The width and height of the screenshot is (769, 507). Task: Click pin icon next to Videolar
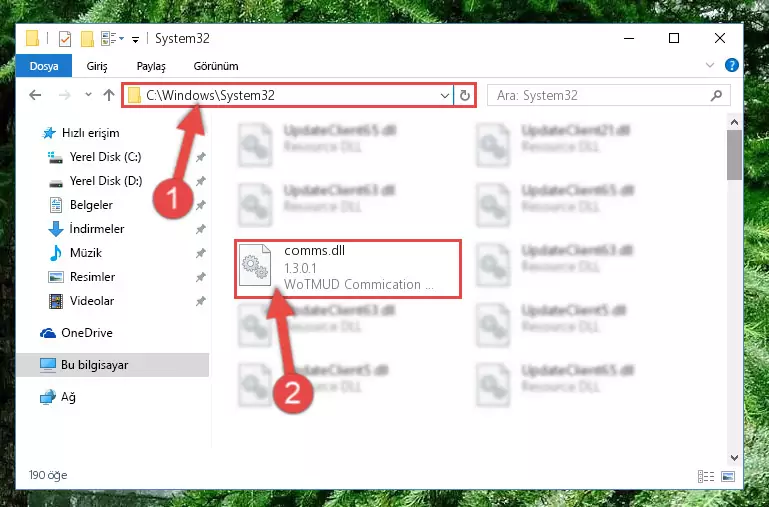pos(201,302)
